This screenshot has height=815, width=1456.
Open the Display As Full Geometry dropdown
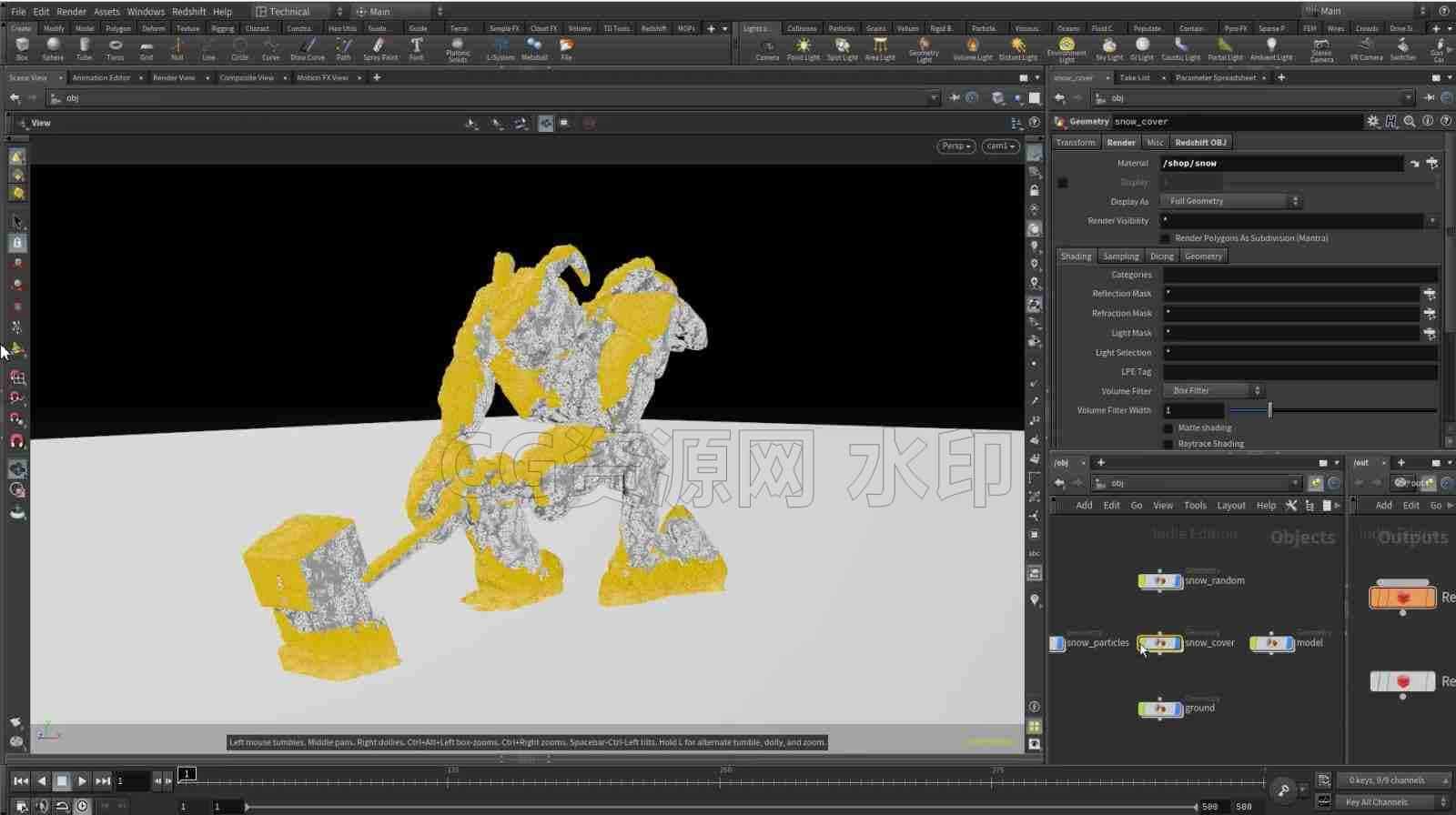click(x=1232, y=201)
